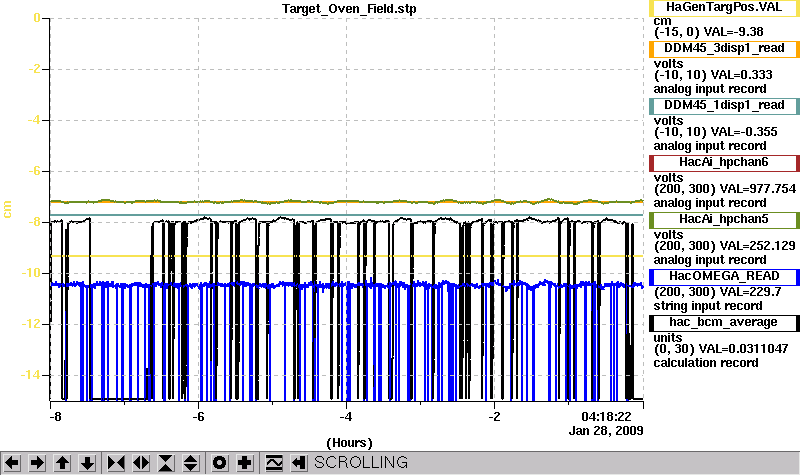
Task: Click the -8 tick label on the time axis
Action: (x=55, y=417)
